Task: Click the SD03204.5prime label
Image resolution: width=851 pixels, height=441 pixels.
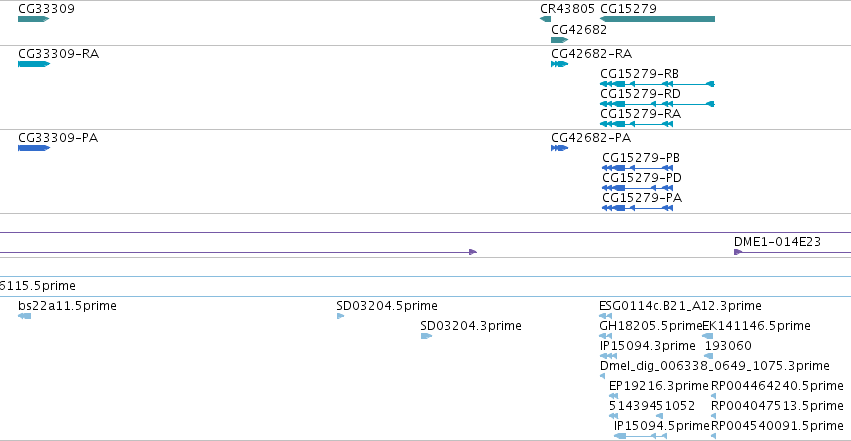Action: pos(387,306)
